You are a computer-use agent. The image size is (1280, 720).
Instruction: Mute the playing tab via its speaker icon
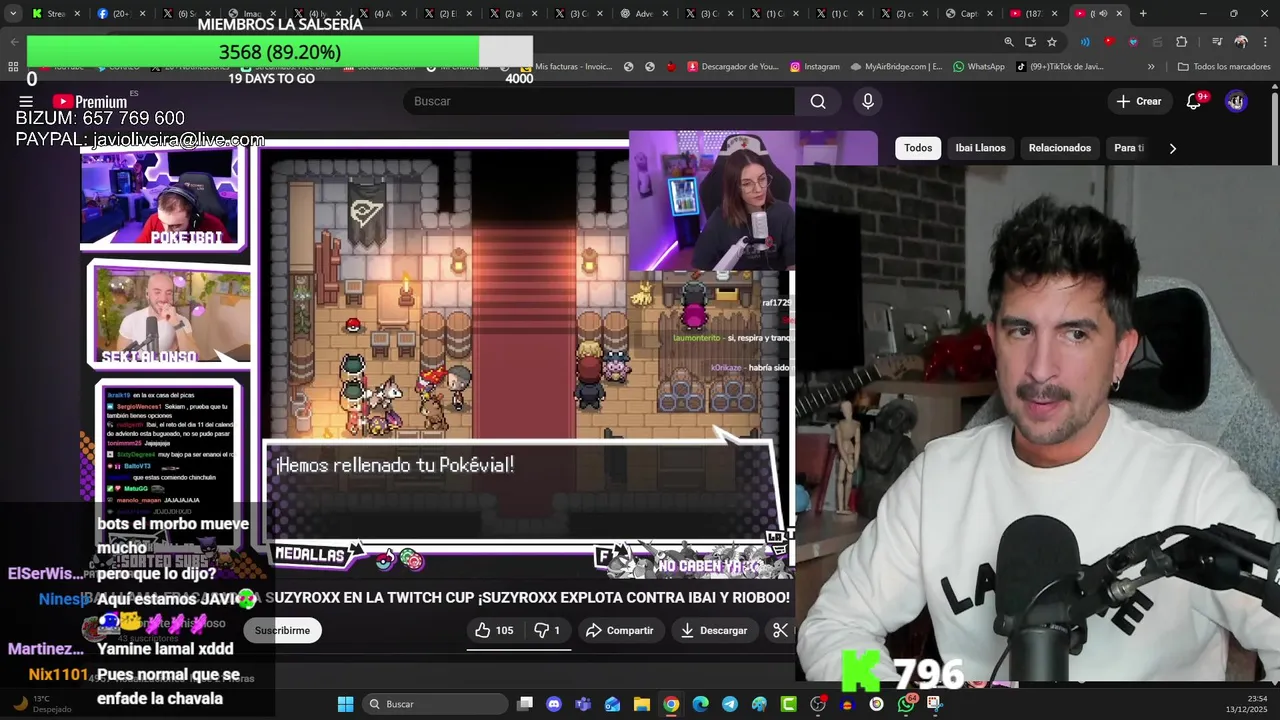[1104, 14]
